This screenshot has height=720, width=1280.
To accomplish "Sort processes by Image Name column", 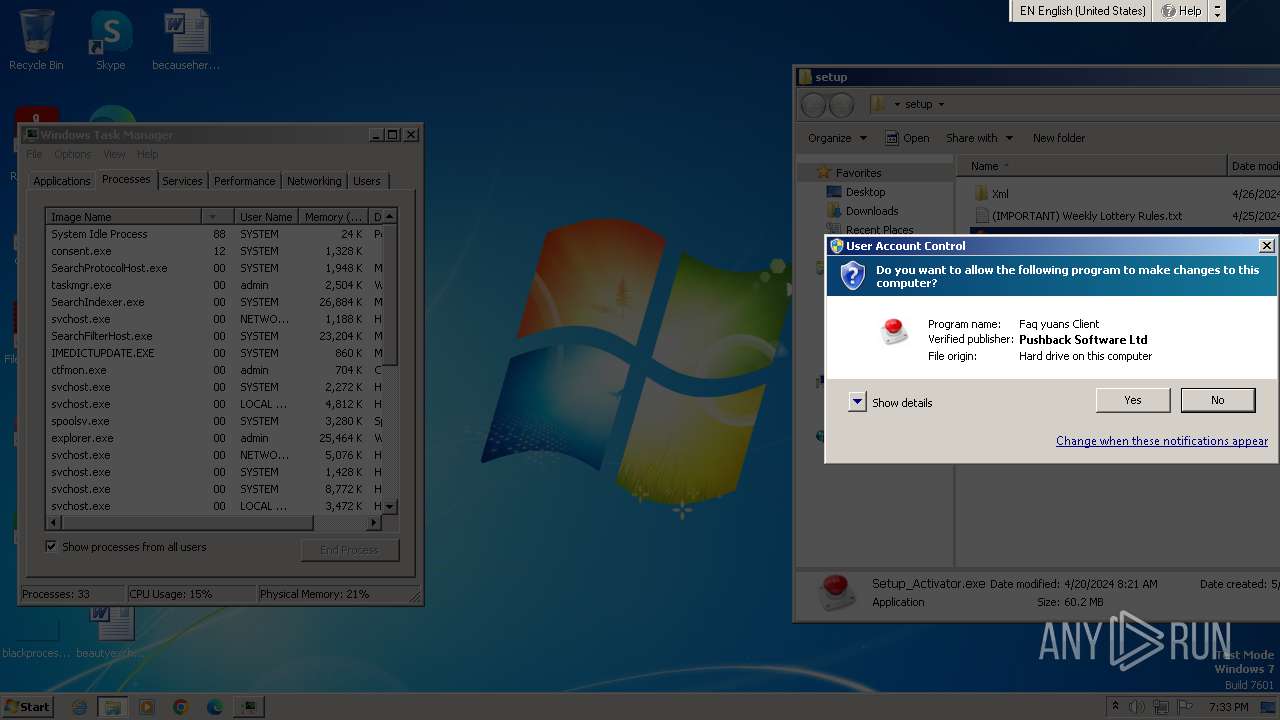I will tap(123, 217).
